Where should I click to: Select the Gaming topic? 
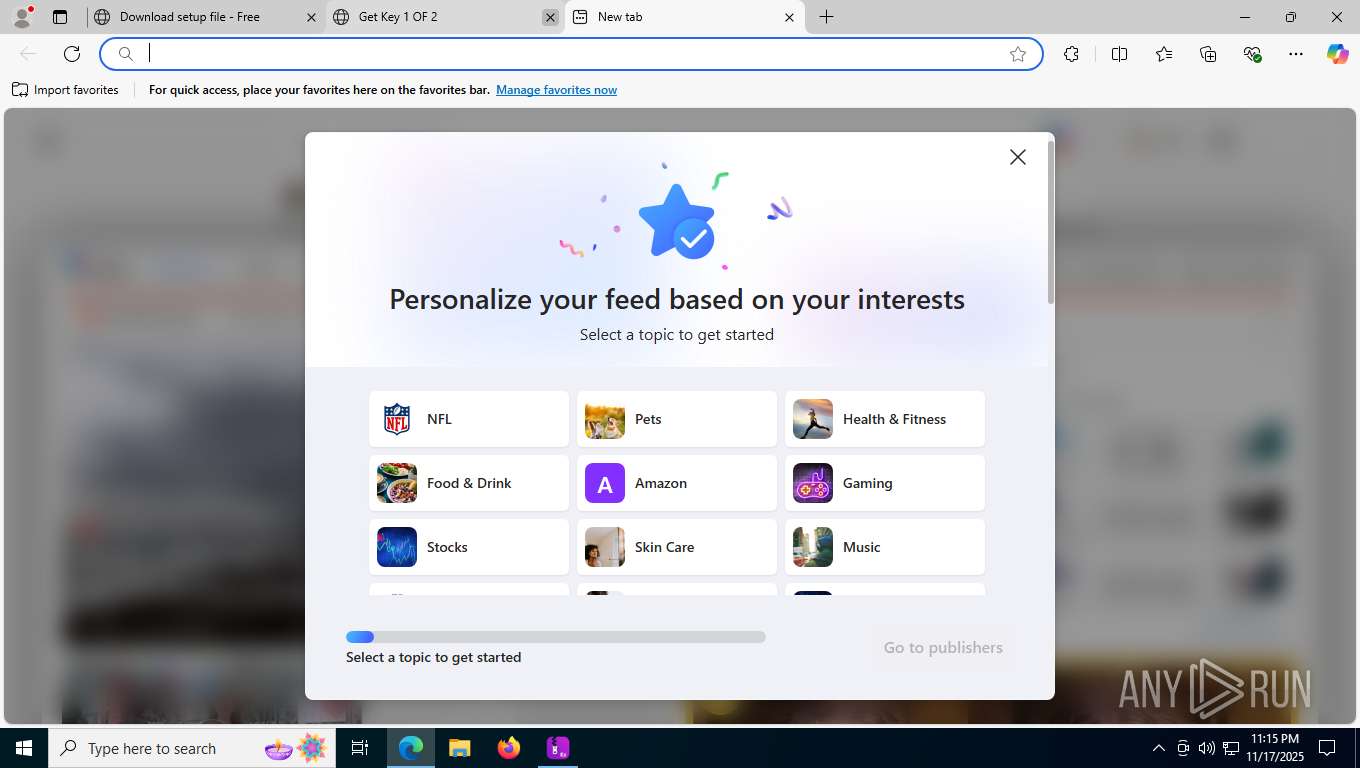coord(885,483)
